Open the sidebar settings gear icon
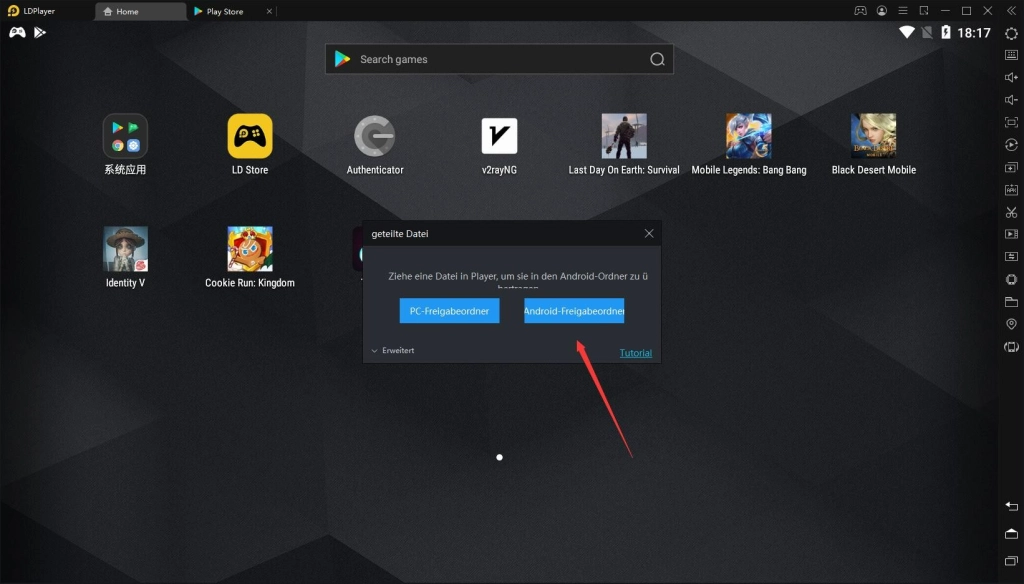Viewport: 1024px width, 584px height. 1011,33
